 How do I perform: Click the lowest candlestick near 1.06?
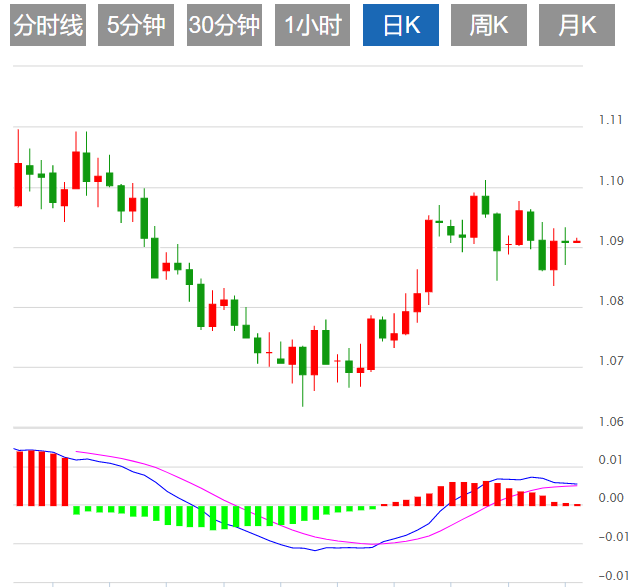click(302, 376)
